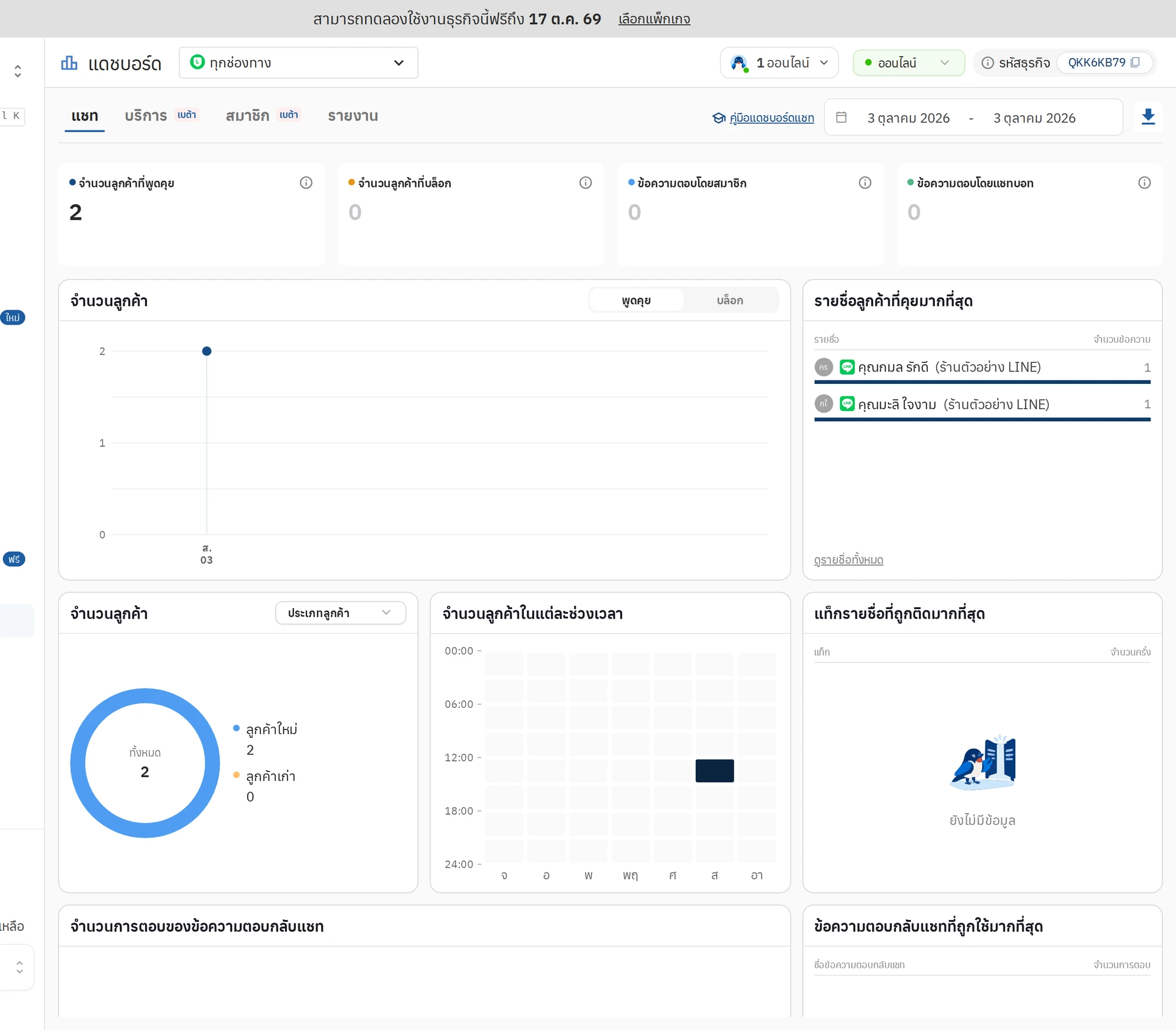This screenshot has height=1030, width=1176.
Task: Switch chart toggle to บล็อก
Action: pyautogui.click(x=730, y=300)
